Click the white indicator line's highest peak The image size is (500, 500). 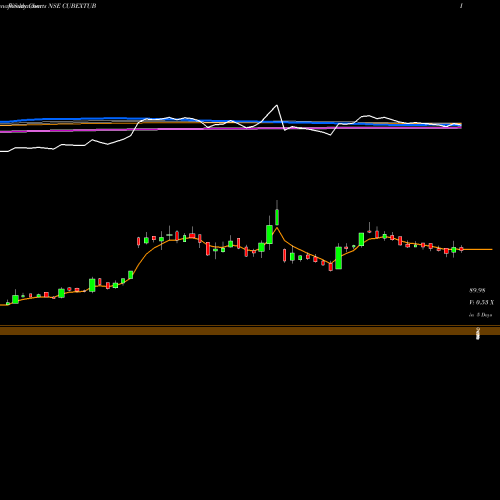click(x=277, y=106)
